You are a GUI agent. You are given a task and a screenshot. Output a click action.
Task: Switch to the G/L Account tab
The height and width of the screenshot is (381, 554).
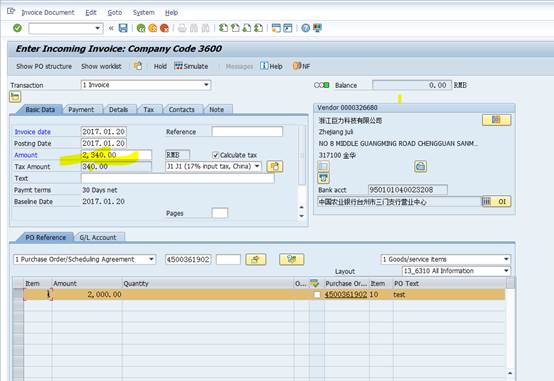[x=98, y=238]
